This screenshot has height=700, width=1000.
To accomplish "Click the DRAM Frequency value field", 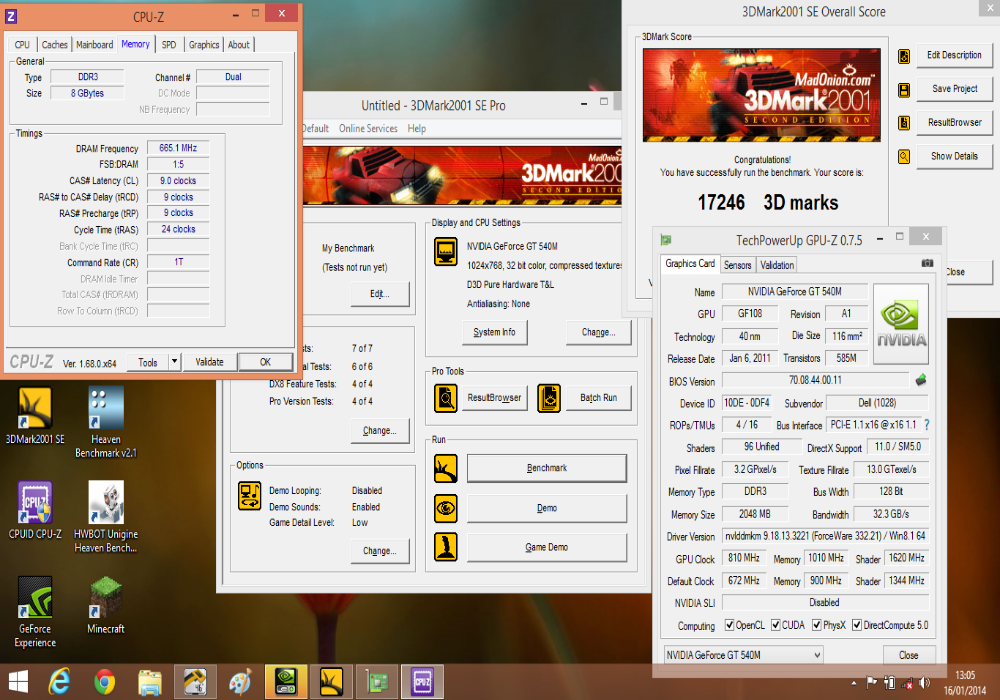I will point(178,148).
